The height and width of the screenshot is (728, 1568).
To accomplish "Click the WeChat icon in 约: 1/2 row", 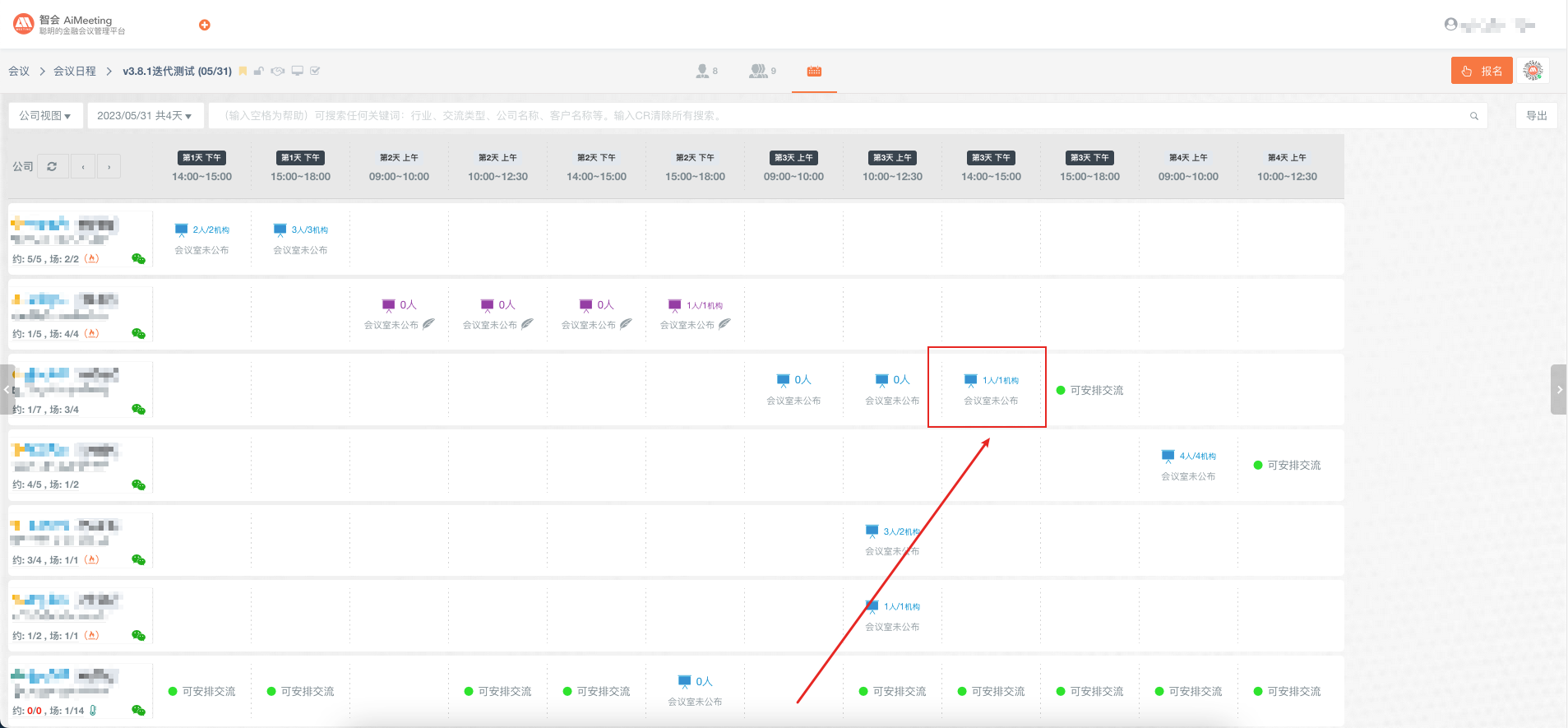I will 138,636.
